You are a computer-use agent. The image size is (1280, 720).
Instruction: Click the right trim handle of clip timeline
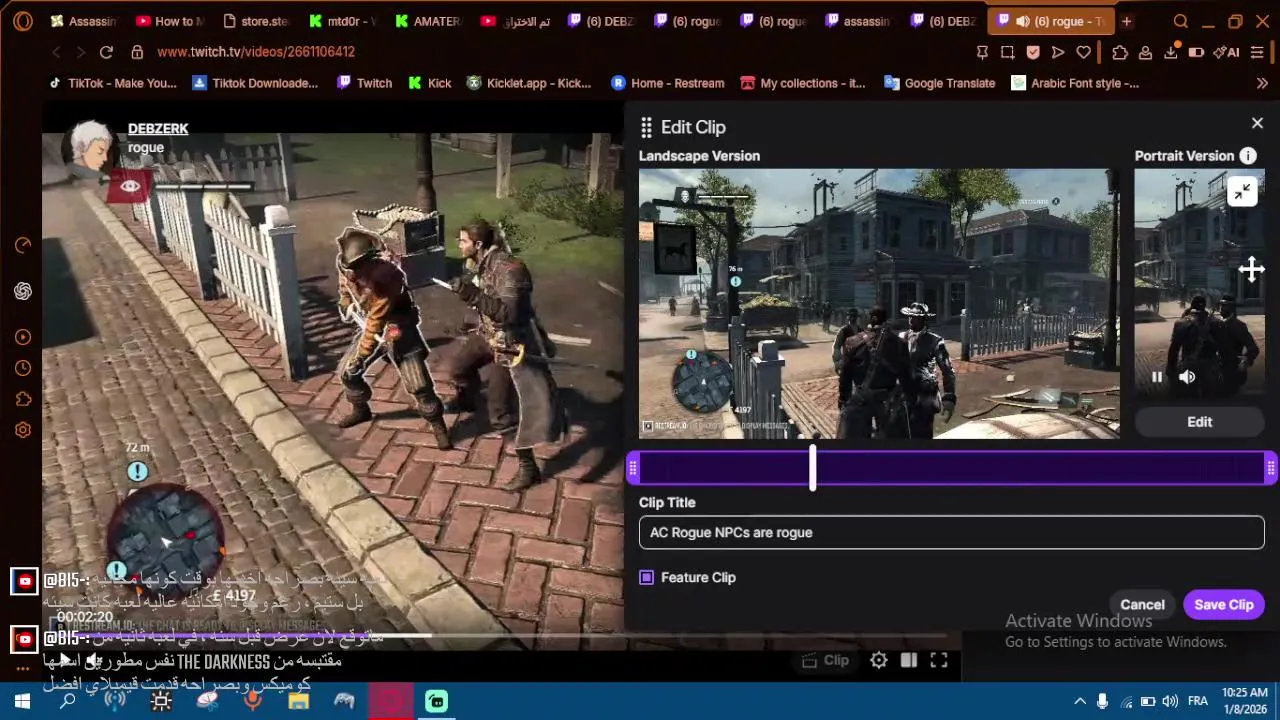(x=1270, y=468)
